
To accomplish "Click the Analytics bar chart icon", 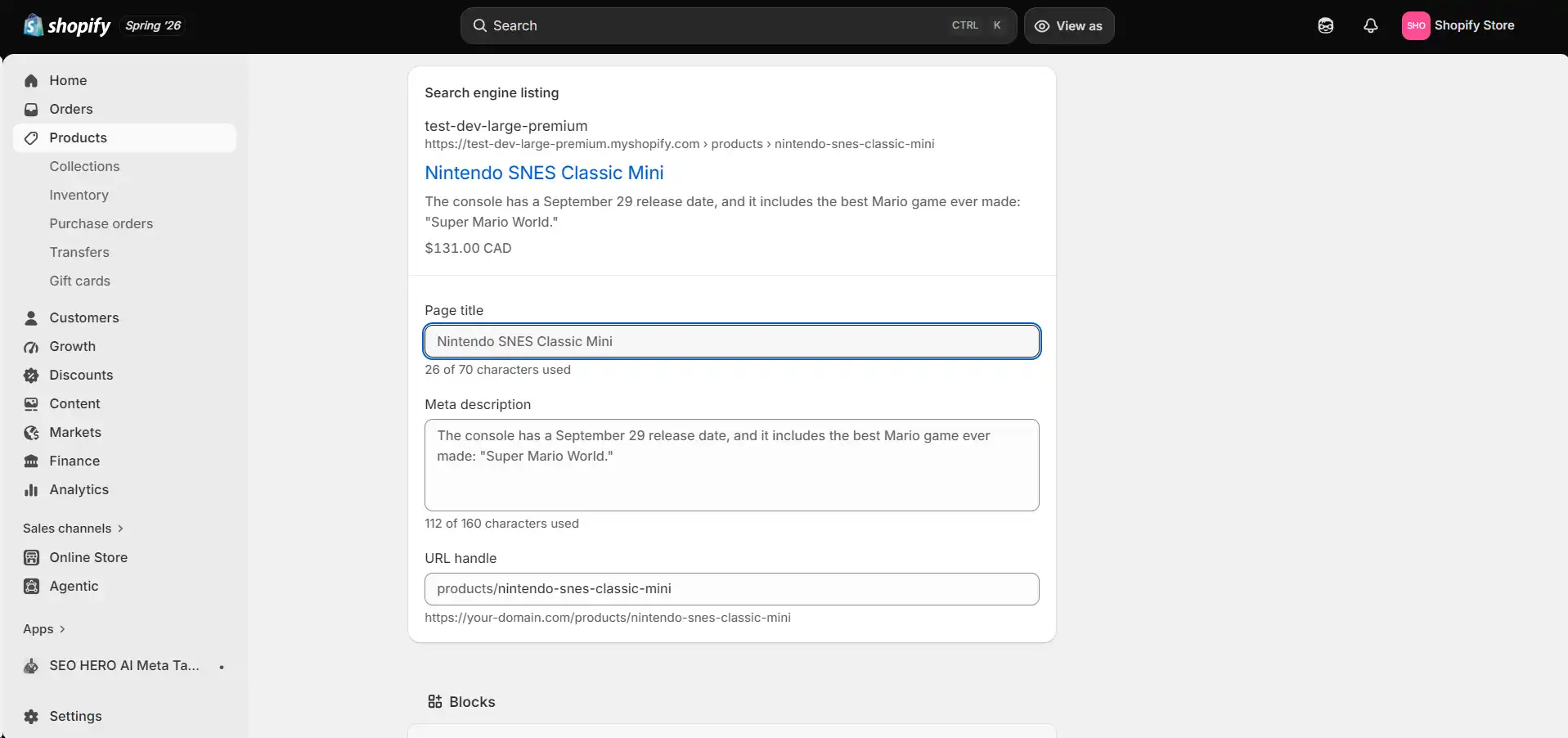I will click(x=31, y=489).
